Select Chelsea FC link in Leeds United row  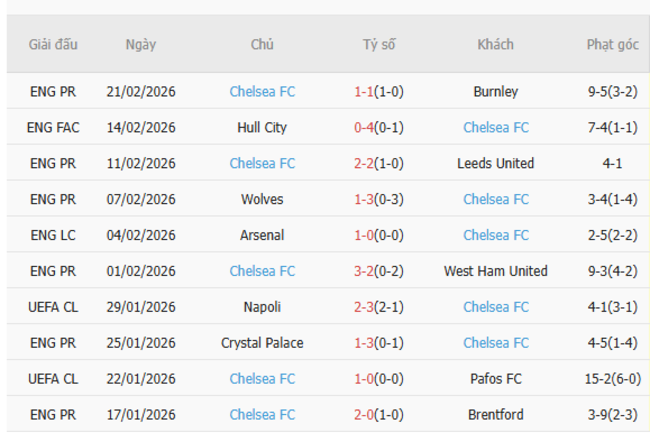point(262,163)
